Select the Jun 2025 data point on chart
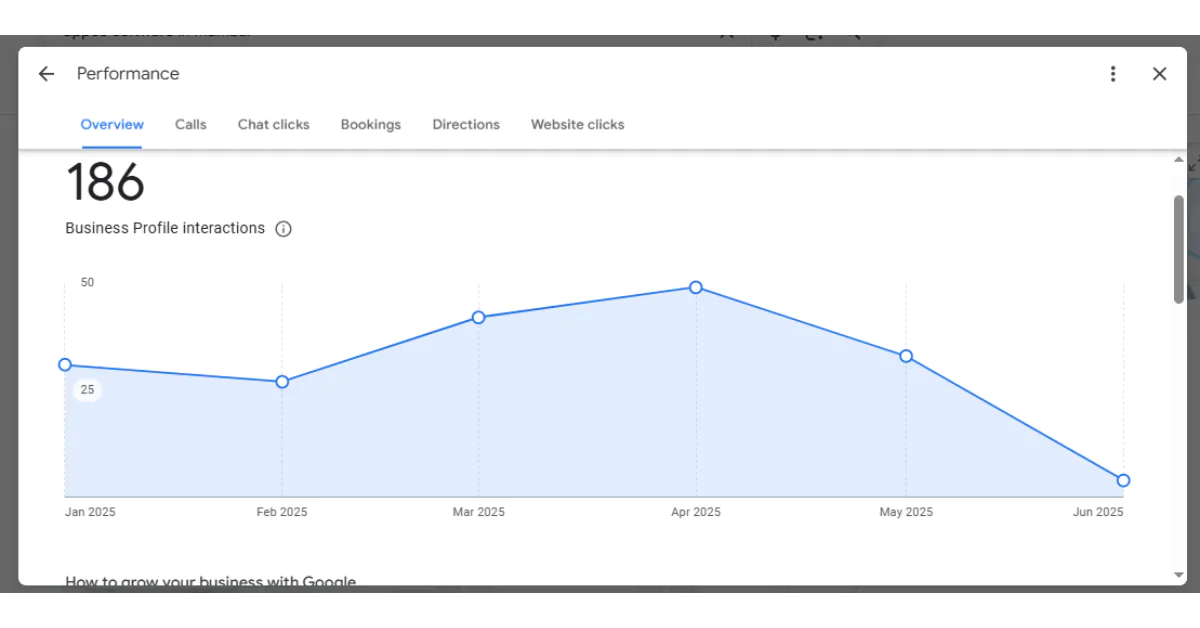 [x=1123, y=481]
